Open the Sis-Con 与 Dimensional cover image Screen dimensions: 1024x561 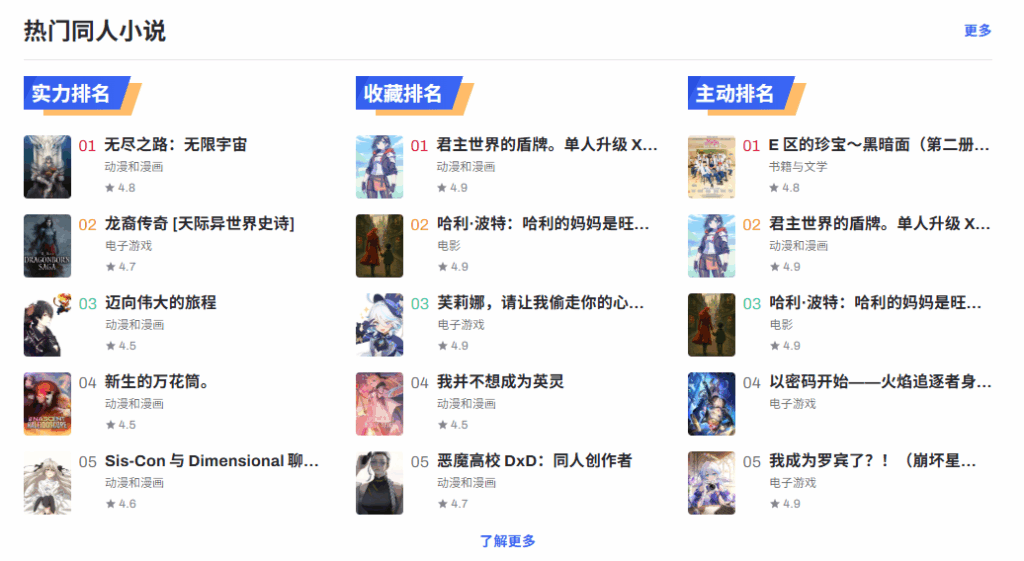[x=47, y=483]
